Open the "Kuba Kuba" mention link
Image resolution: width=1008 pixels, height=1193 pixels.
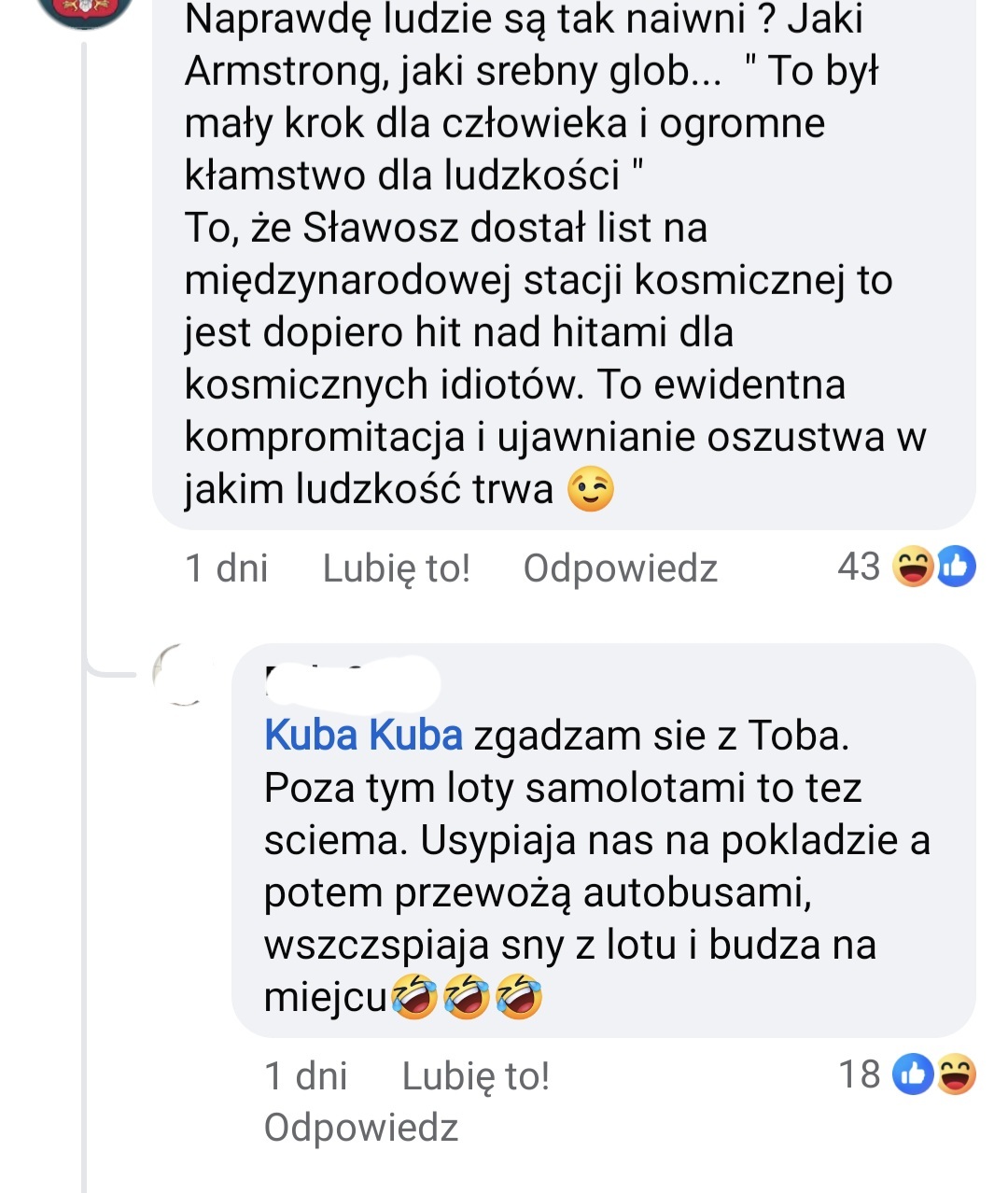363,736
